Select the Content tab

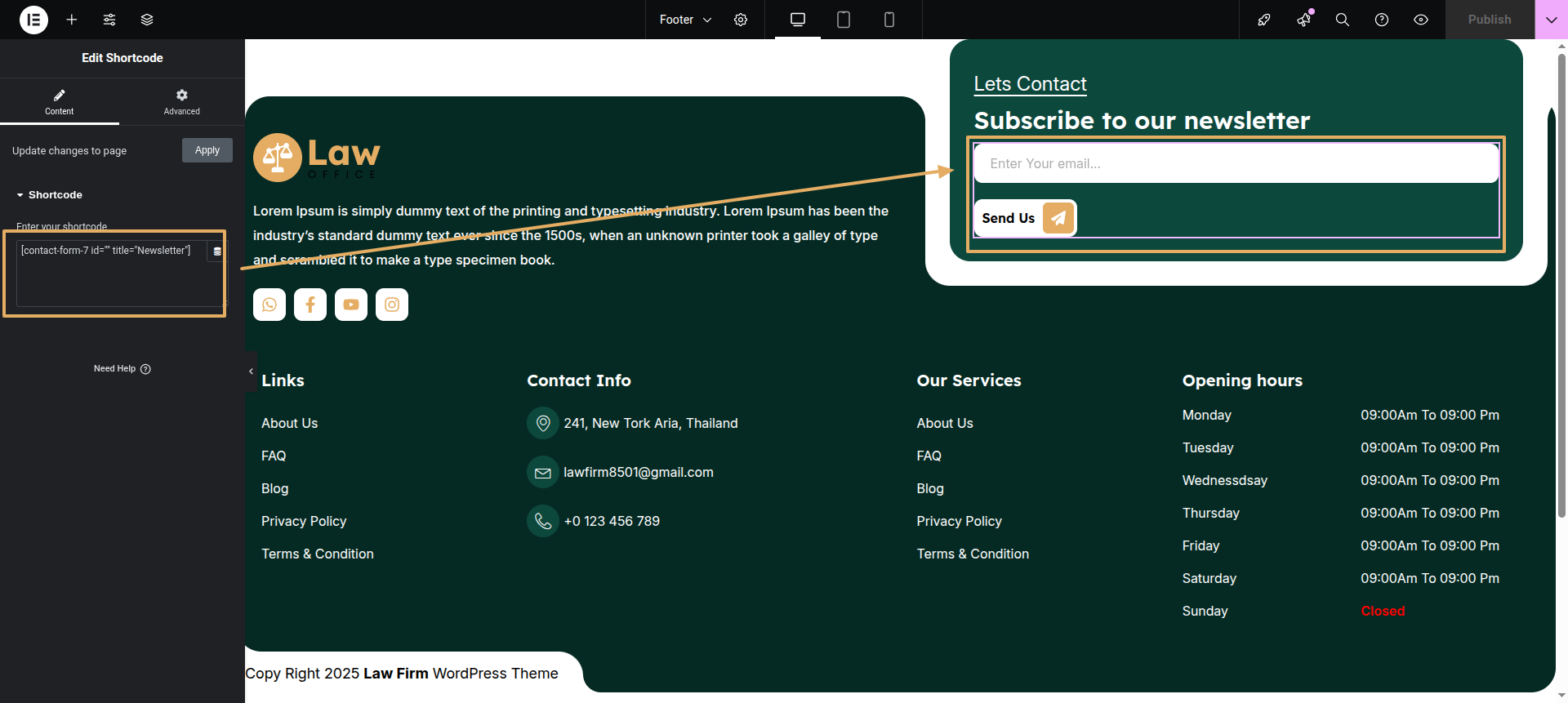click(59, 102)
